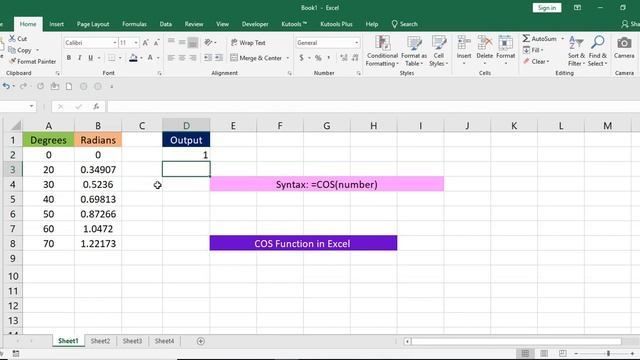The width and height of the screenshot is (640, 360).
Task: Click the formula bar input
Action: [x=373, y=107]
